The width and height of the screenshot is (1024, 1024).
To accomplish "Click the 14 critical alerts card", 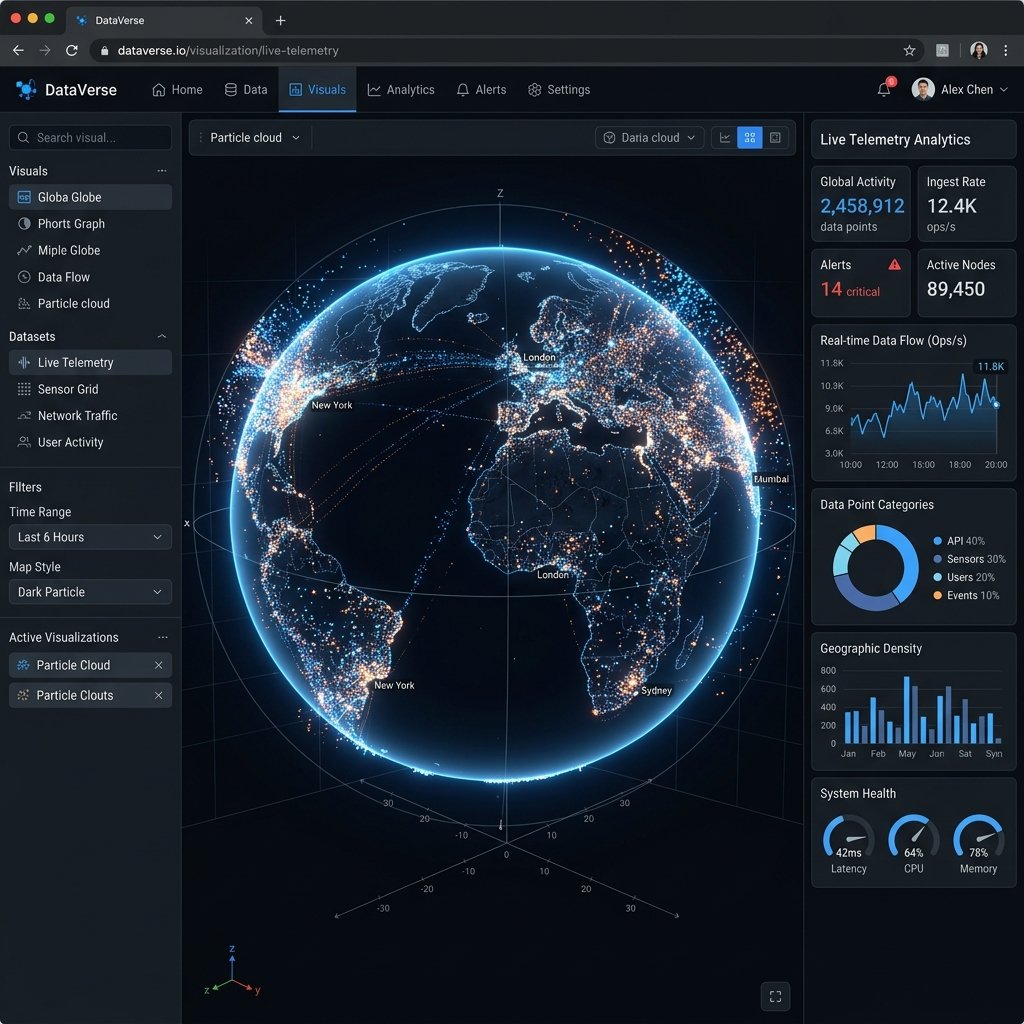I will 860,282.
